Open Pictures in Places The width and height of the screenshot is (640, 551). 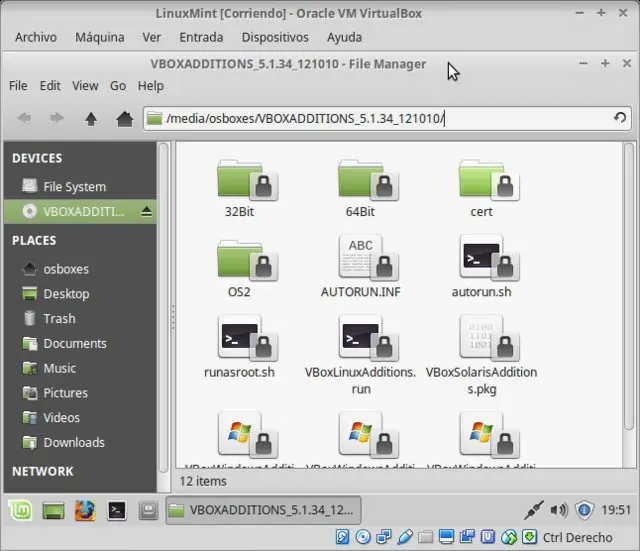pyautogui.click(x=80, y=393)
